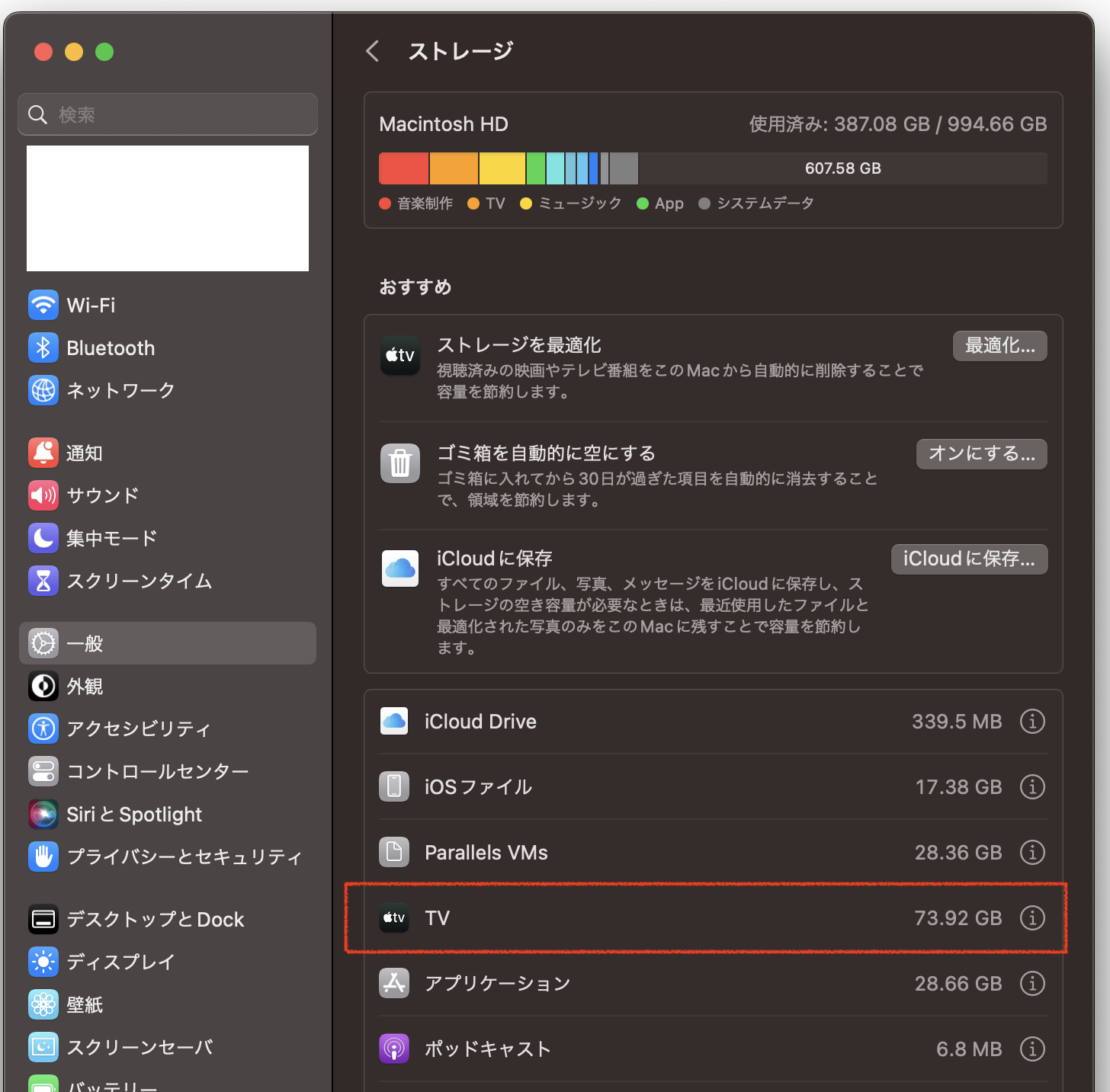Image resolution: width=1110 pixels, height=1092 pixels.
Task: Click the 通知 bell icon
Action: pyautogui.click(x=43, y=453)
